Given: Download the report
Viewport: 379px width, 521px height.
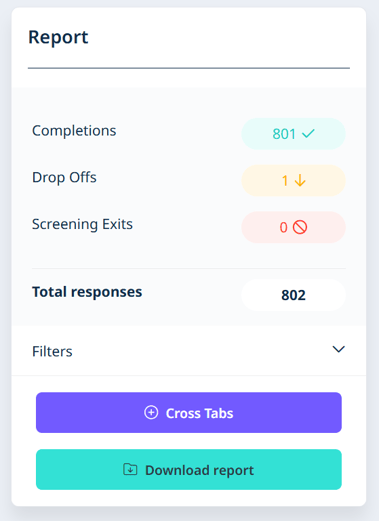Looking at the screenshot, I should point(189,469).
